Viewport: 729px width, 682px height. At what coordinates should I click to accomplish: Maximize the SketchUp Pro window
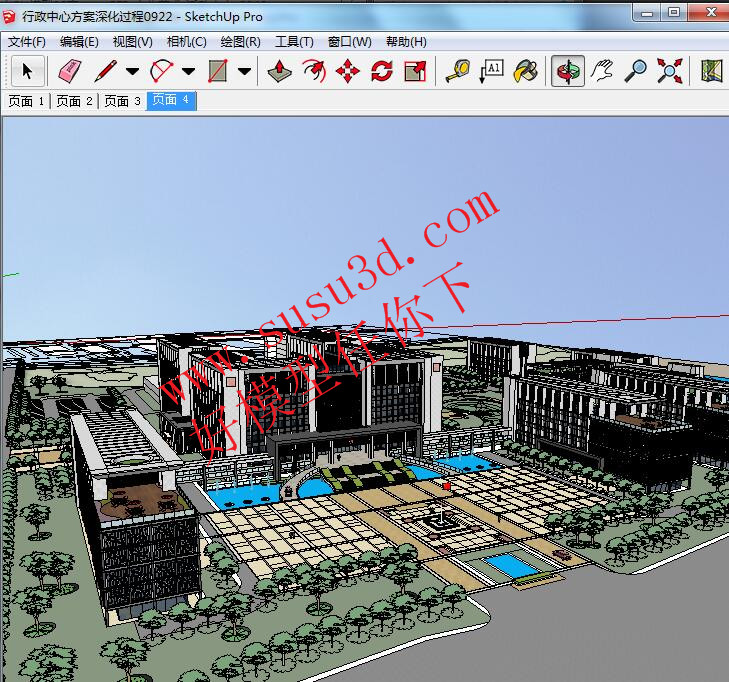click(674, 13)
